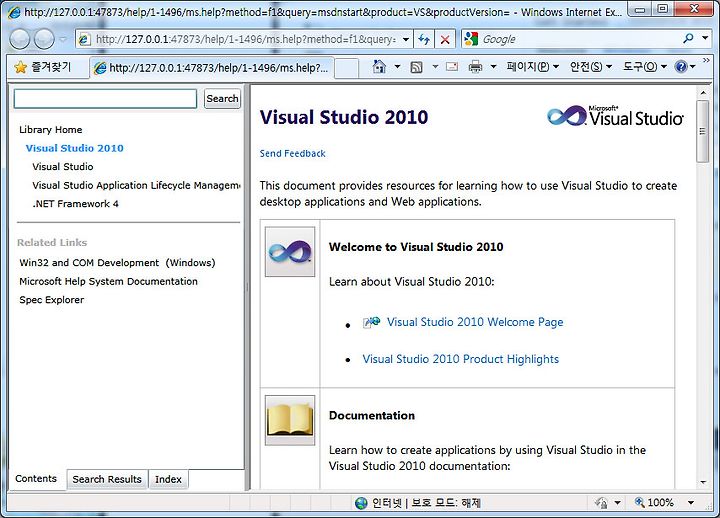Click the Home icon in command bar
The width and height of the screenshot is (720, 518).
click(x=379, y=67)
